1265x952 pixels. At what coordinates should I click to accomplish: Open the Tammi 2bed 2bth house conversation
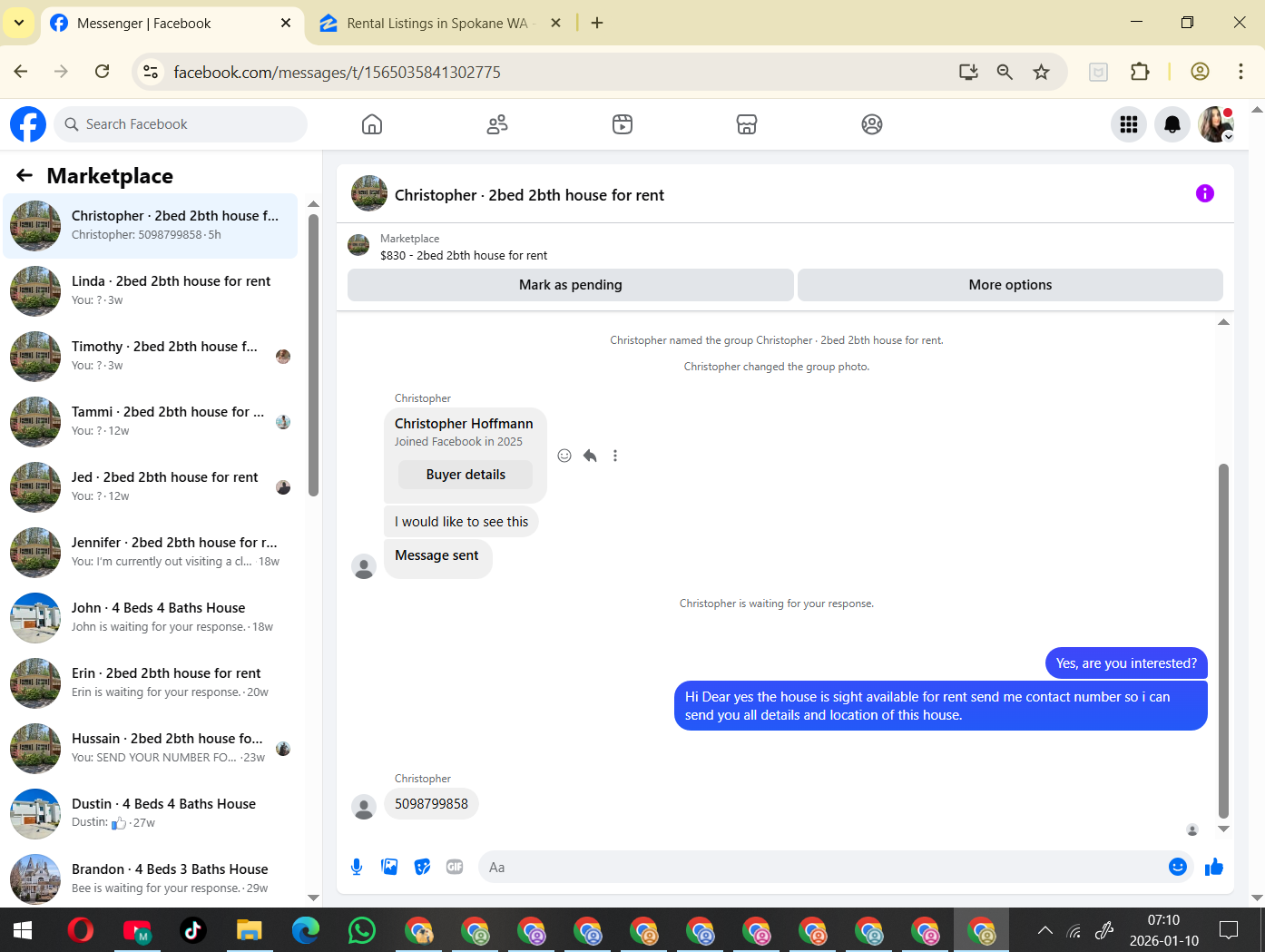click(x=151, y=421)
